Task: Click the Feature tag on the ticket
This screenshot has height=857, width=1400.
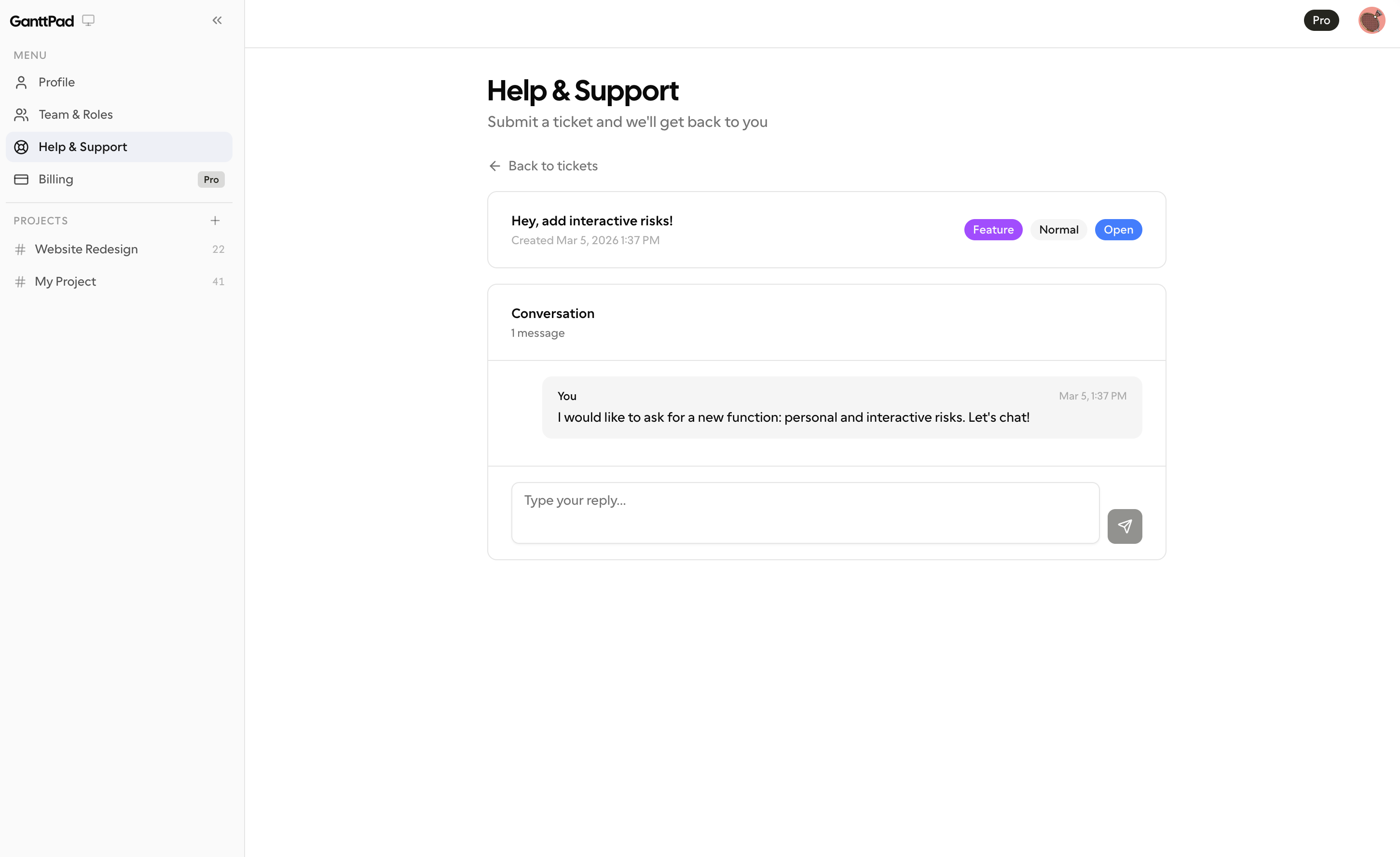Action: coord(993,230)
